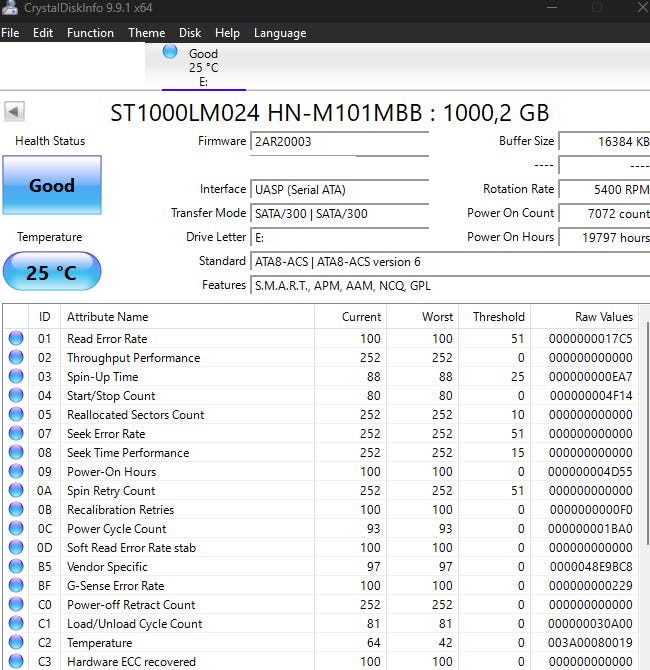Click the 25 °C temperature button

point(52,272)
